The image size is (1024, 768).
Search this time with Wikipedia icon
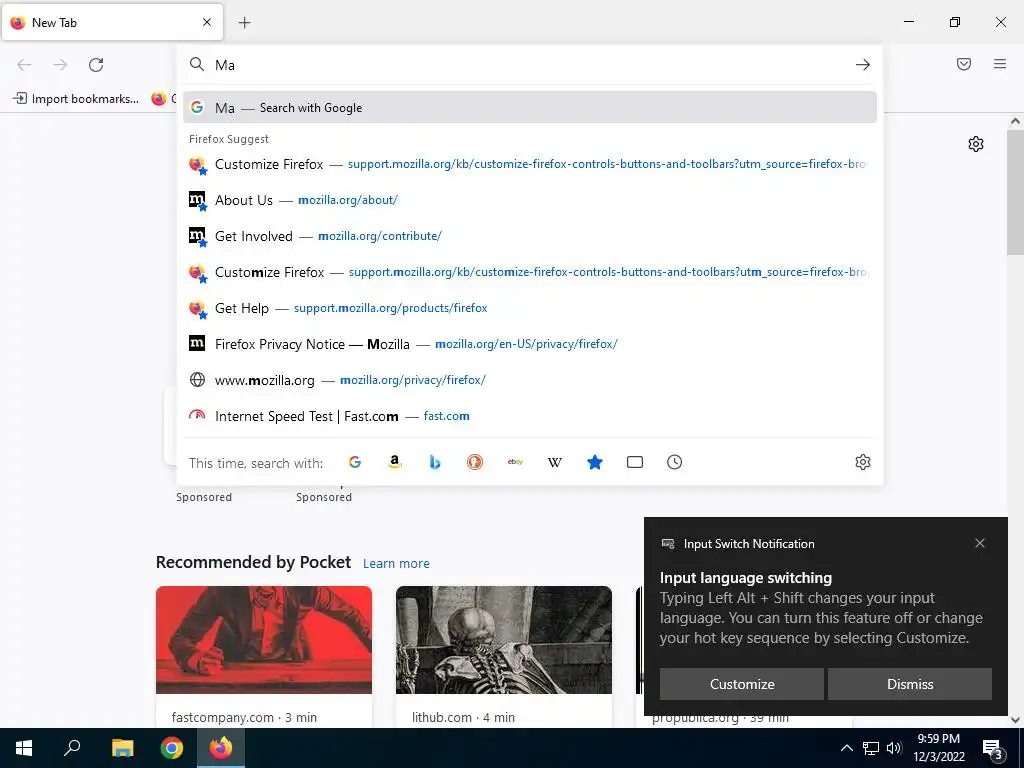click(554, 462)
